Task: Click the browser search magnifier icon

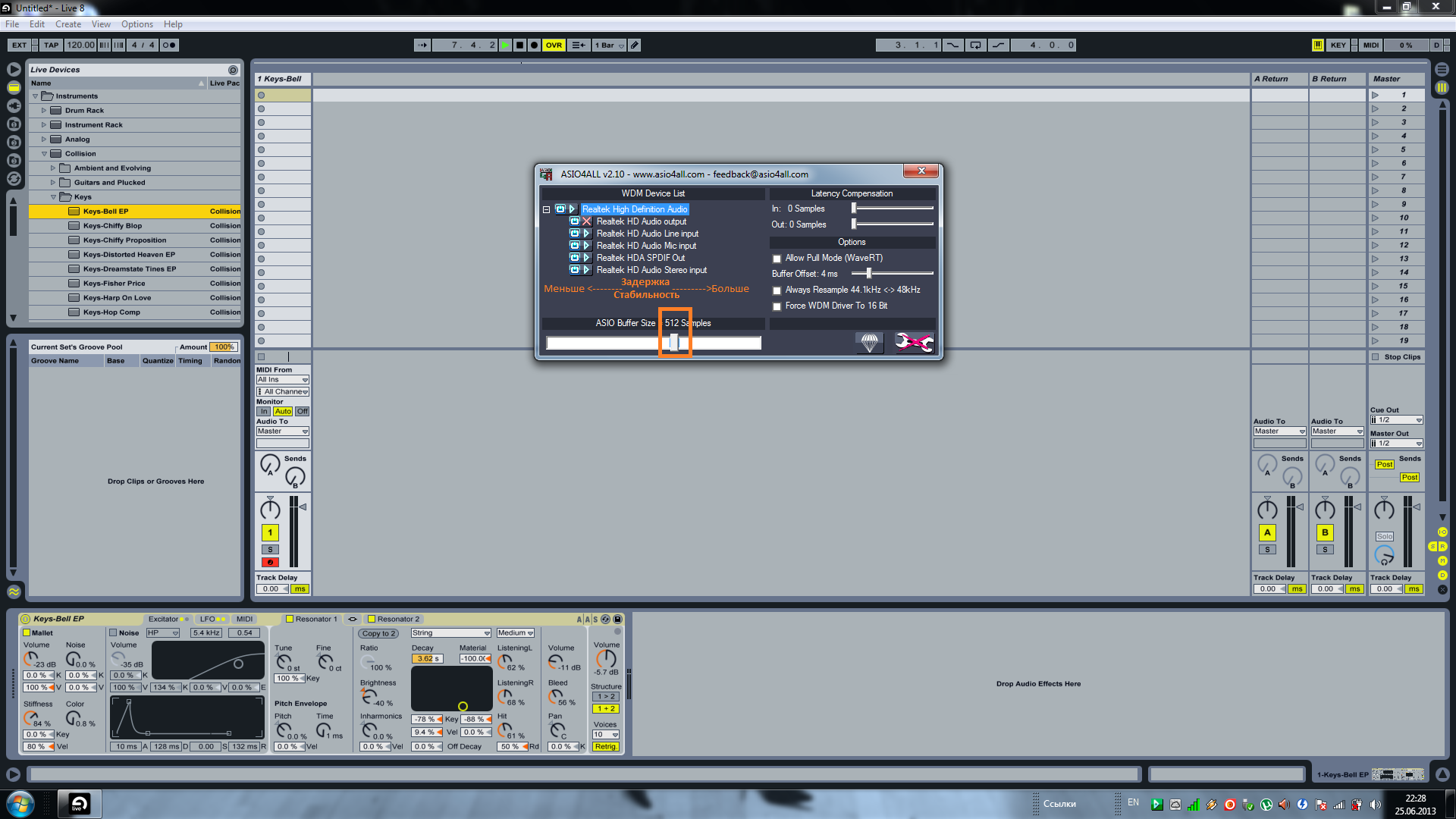Action: [233, 70]
